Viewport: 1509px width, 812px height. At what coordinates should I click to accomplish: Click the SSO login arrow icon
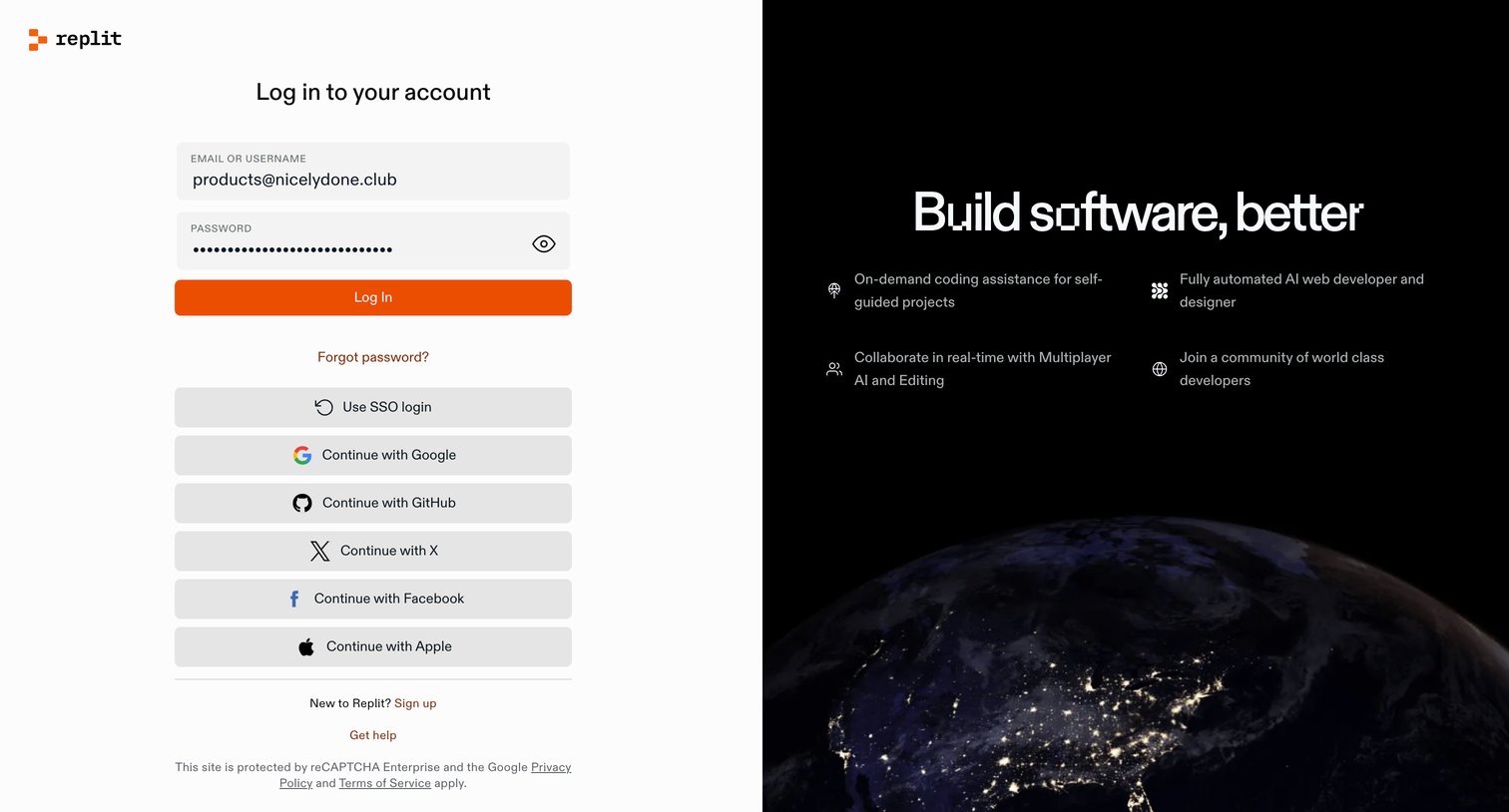[323, 407]
